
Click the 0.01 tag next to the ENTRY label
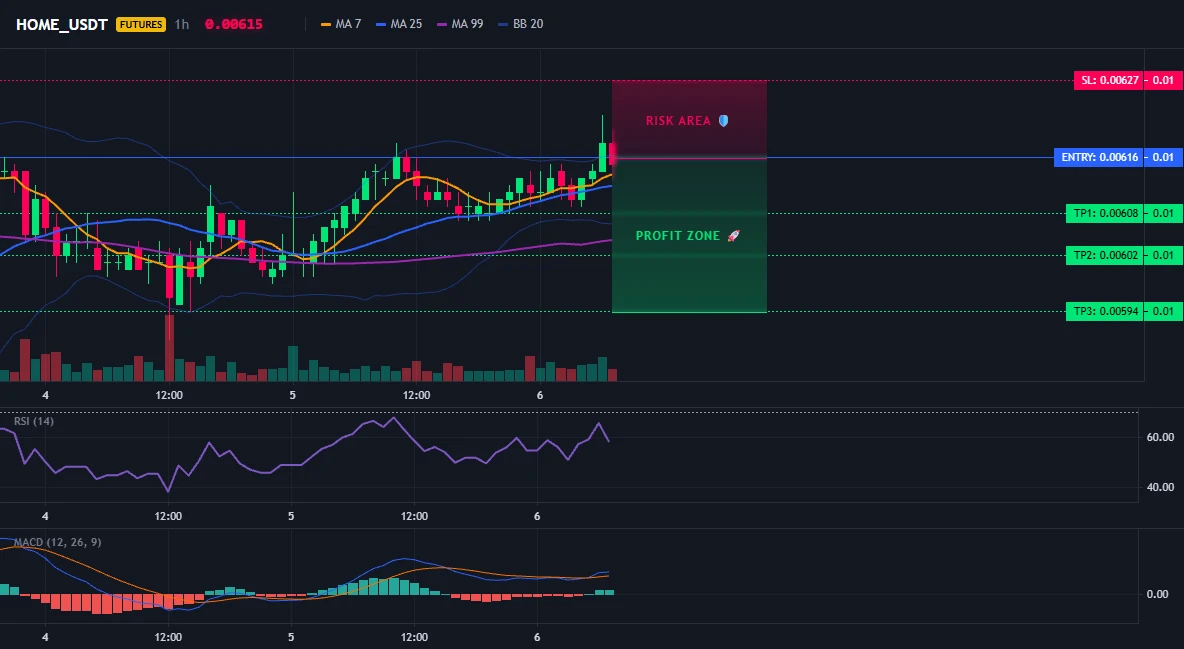pos(1164,157)
